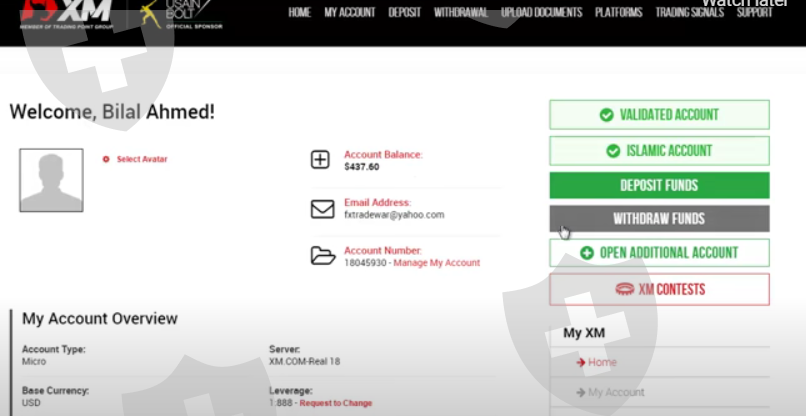Click the stadium icon on XM Contests
Image resolution: width=806 pixels, height=416 pixels.
625,290
